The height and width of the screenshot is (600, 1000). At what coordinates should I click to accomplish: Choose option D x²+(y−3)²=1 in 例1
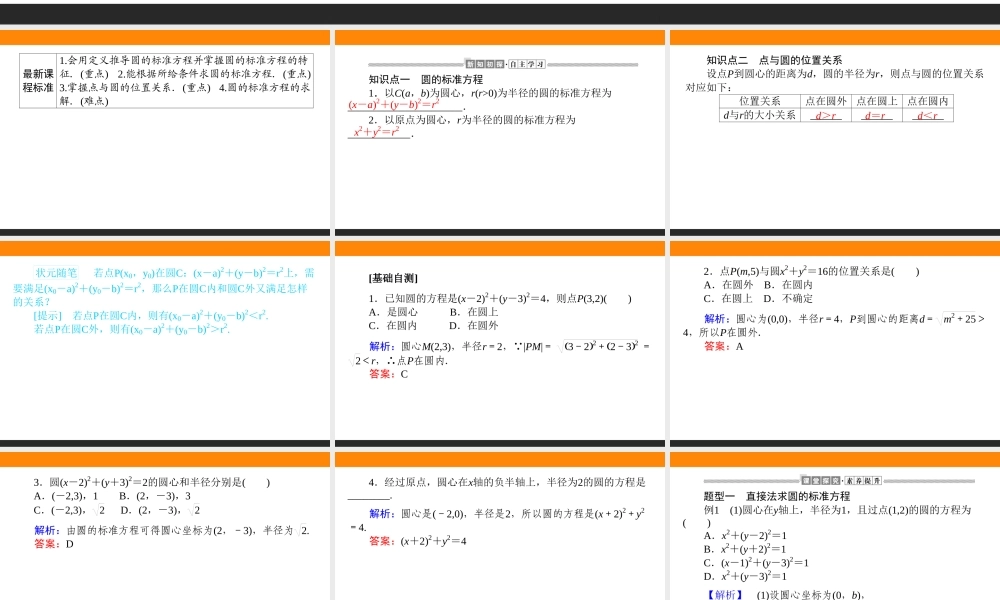746,576
